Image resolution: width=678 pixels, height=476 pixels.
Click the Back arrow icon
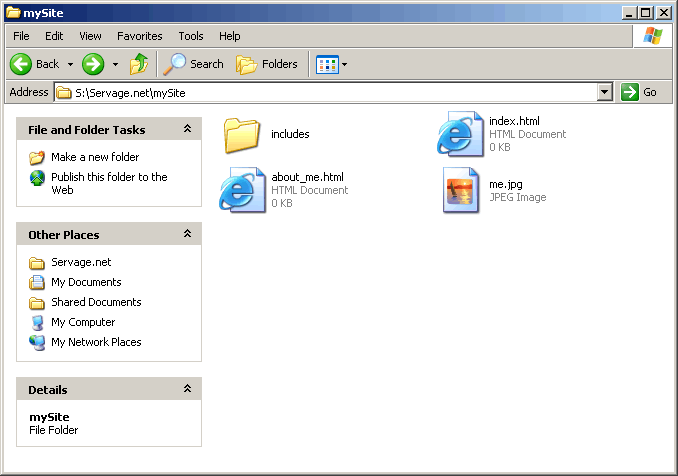[22, 64]
